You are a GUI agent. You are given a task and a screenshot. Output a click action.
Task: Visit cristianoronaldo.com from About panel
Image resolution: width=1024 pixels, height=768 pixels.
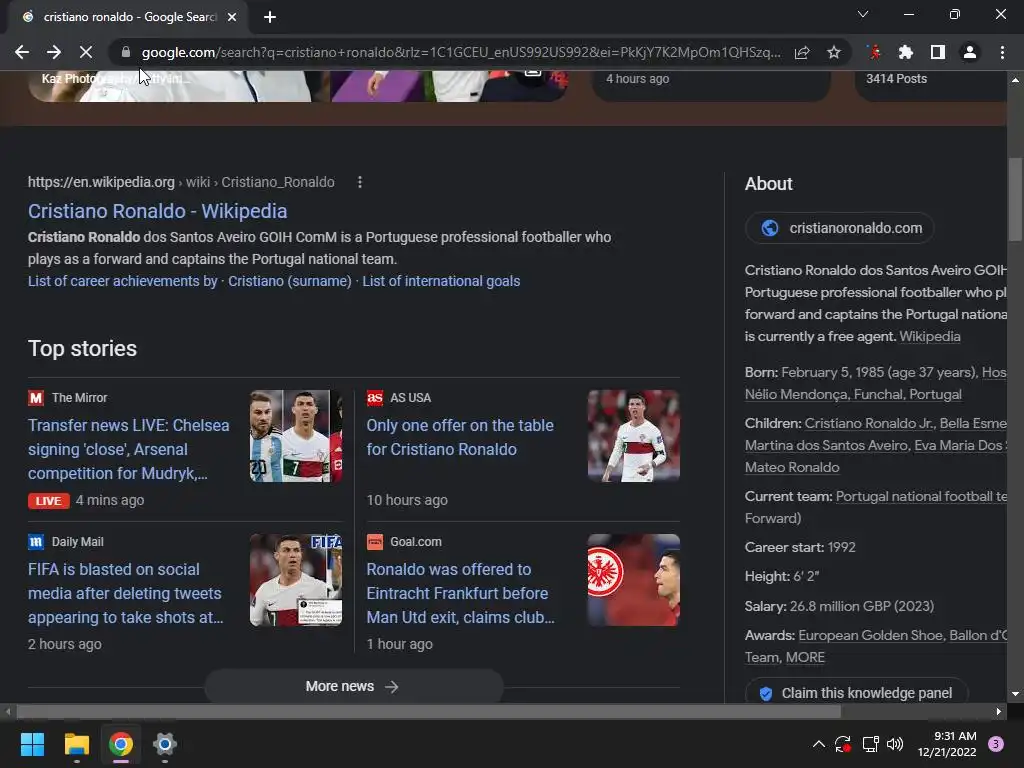(840, 228)
